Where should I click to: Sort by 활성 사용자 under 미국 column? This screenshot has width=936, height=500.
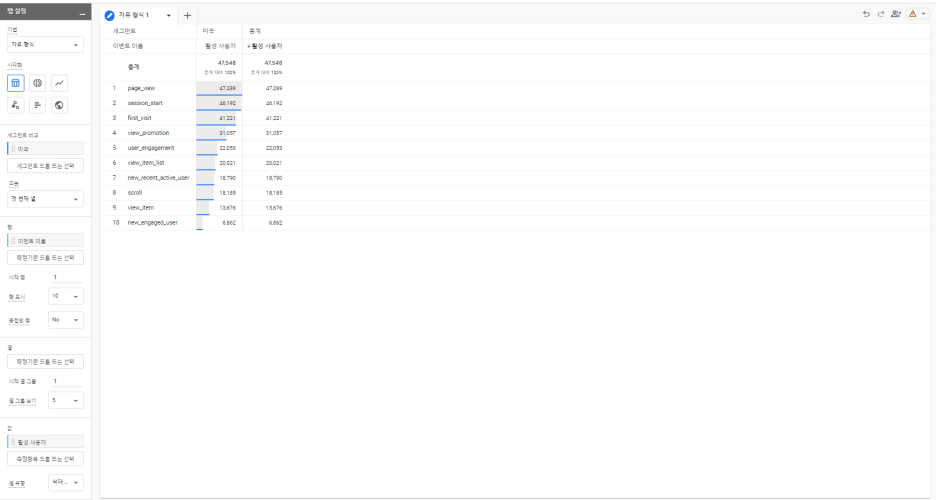tap(220, 46)
